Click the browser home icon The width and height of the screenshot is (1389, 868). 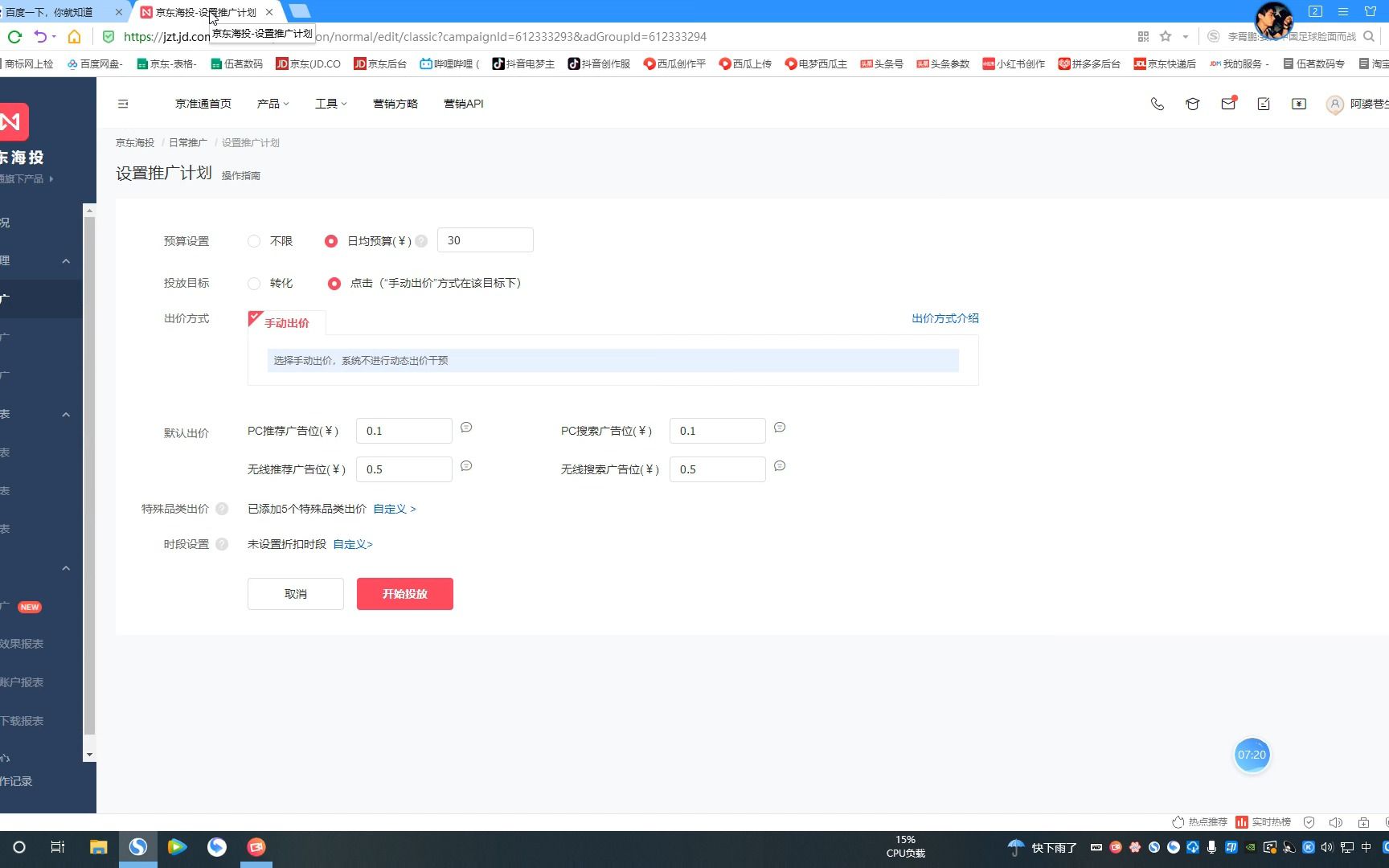[74, 36]
